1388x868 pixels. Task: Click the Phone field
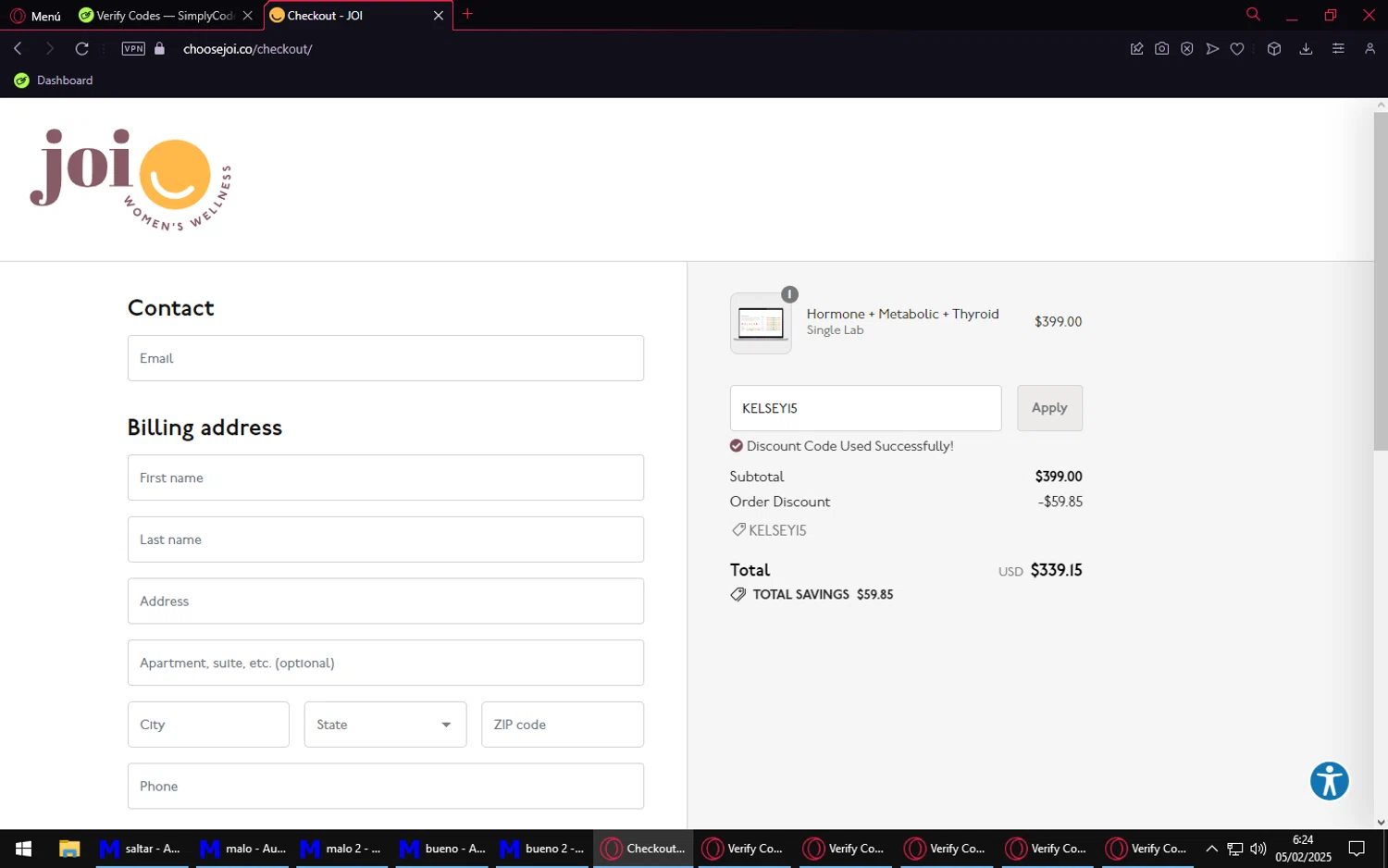[x=386, y=787]
